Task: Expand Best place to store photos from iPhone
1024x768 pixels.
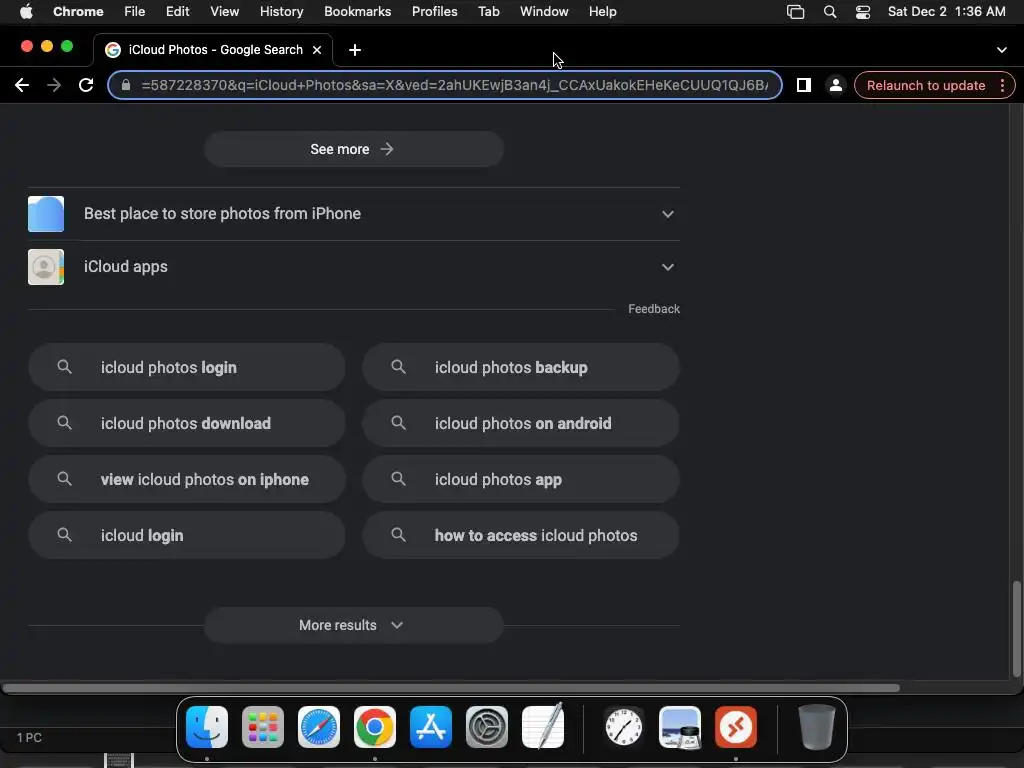Action: click(353, 214)
